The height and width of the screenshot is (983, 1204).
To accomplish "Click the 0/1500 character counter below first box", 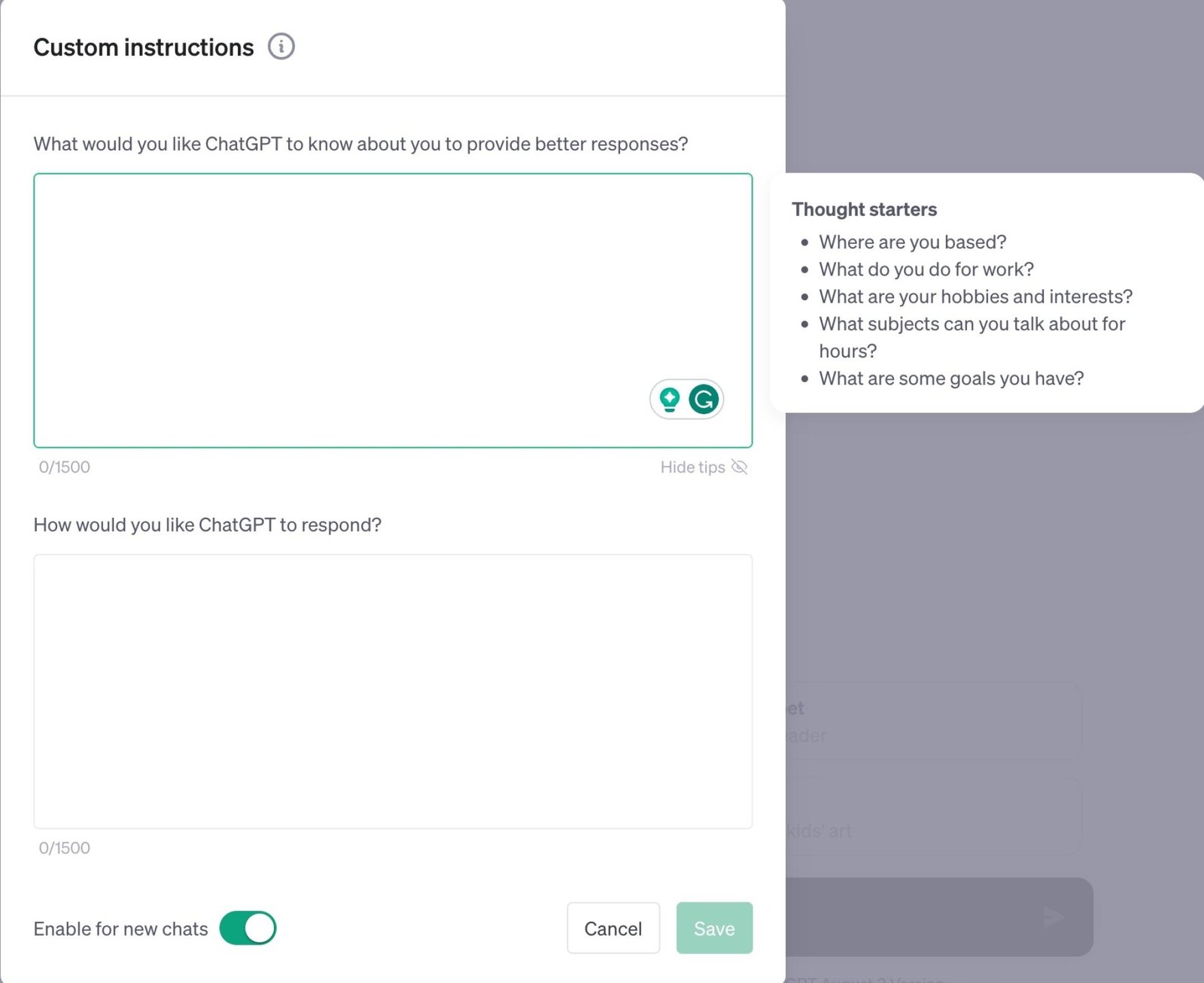I will pos(64,467).
